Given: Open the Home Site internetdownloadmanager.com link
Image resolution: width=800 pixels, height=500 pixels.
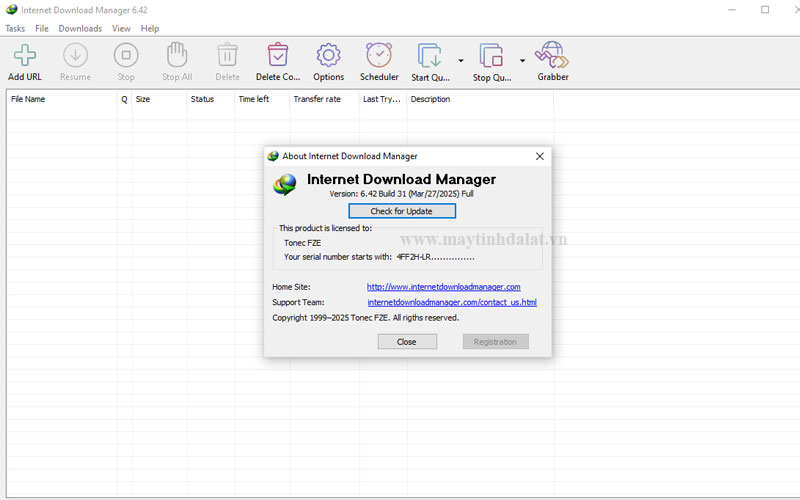Looking at the screenshot, I should [444, 287].
